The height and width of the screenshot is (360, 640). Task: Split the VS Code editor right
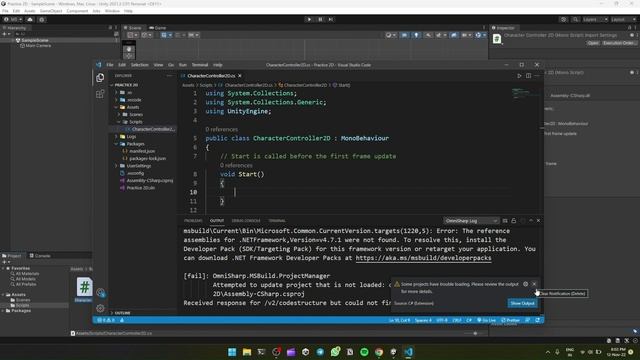[x=528, y=76]
